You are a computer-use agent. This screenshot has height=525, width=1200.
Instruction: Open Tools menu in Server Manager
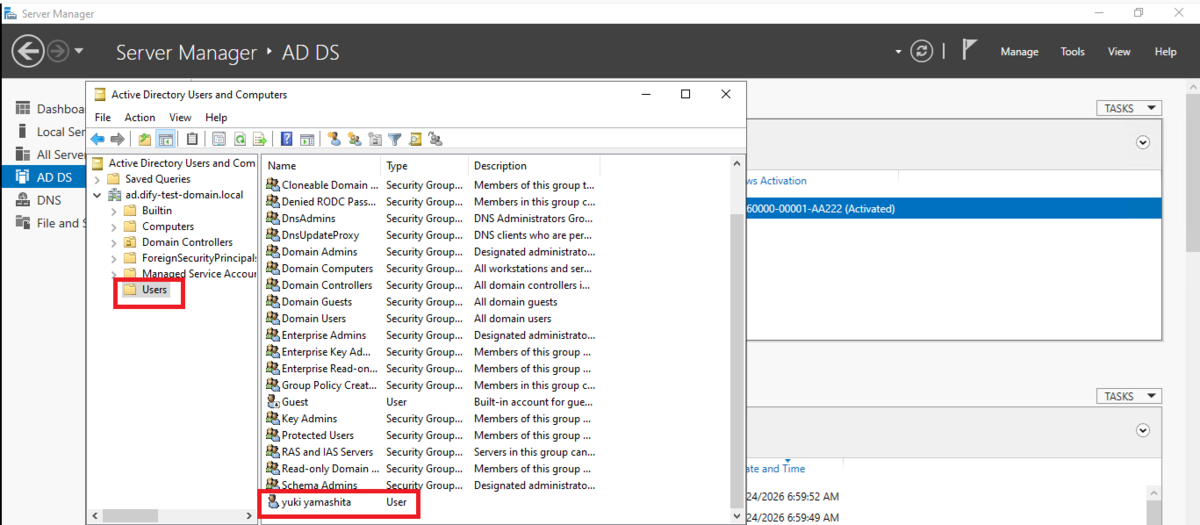click(x=1072, y=52)
